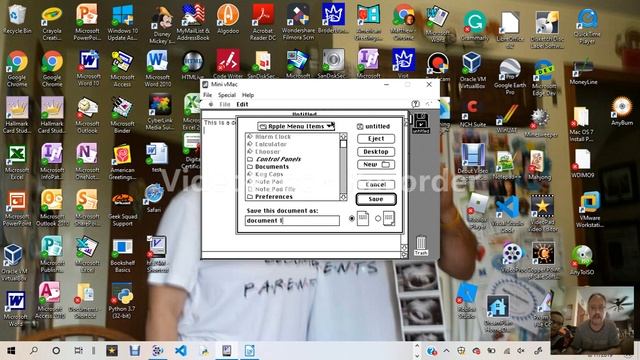Open Task View on the taskbar

point(78,351)
